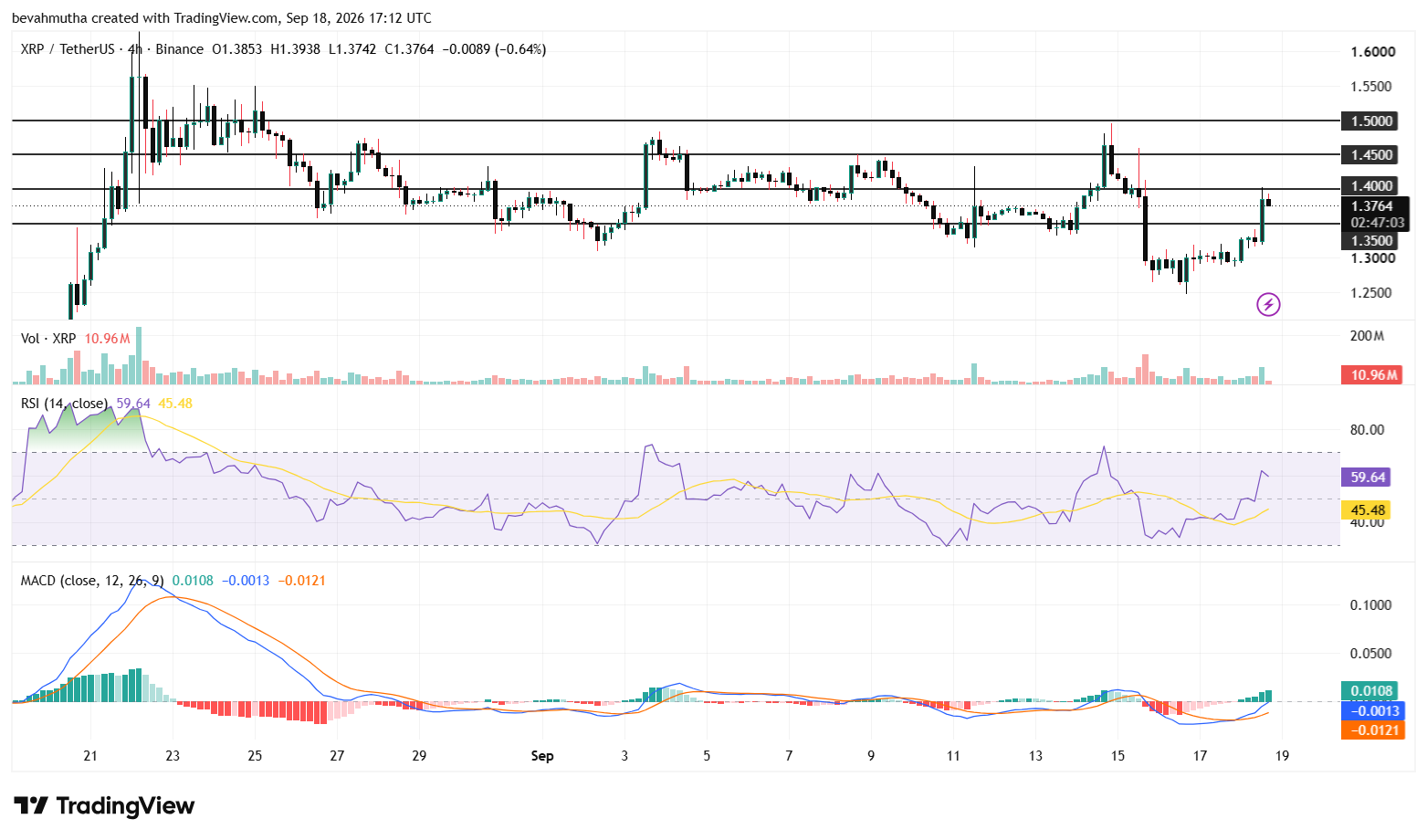Click the orange signal line label −0.0121

point(1372,730)
